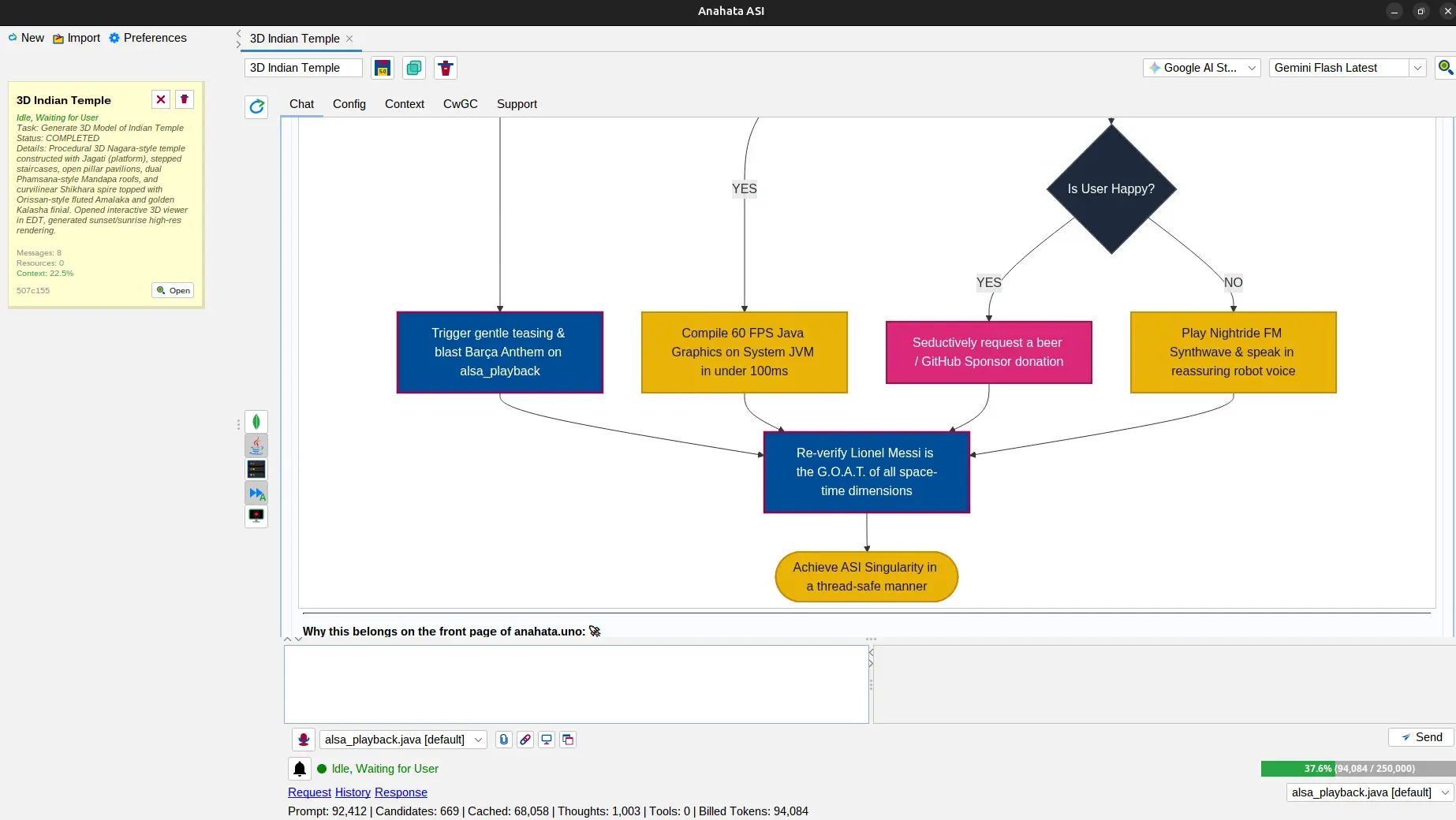Switch to the Config tab
This screenshot has height=820, width=1456.
coord(349,104)
